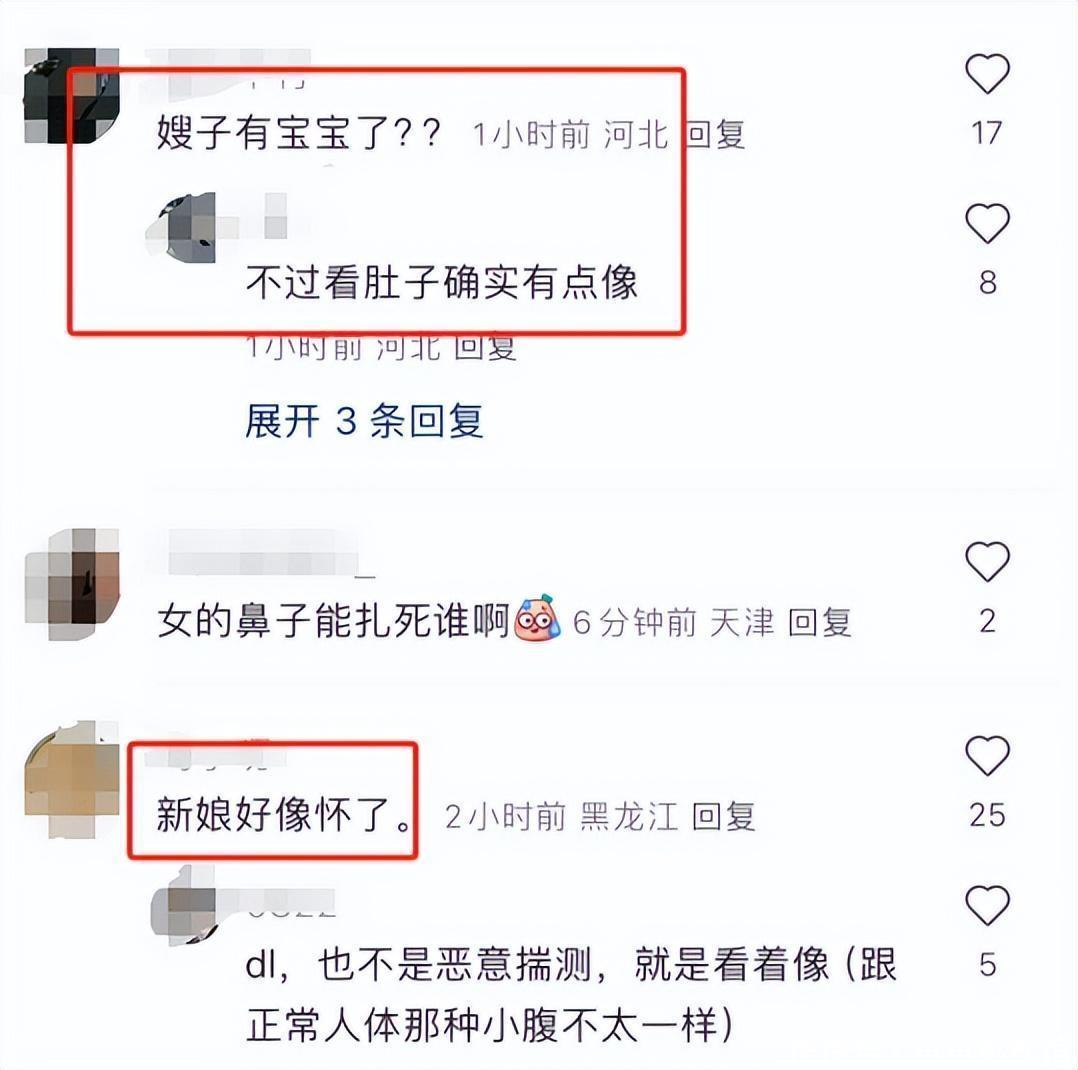This screenshot has width=1078, height=1070.
Task: Tap the heart on 女的鼻子能扎死谁啊 comment
Action: [x=987, y=561]
